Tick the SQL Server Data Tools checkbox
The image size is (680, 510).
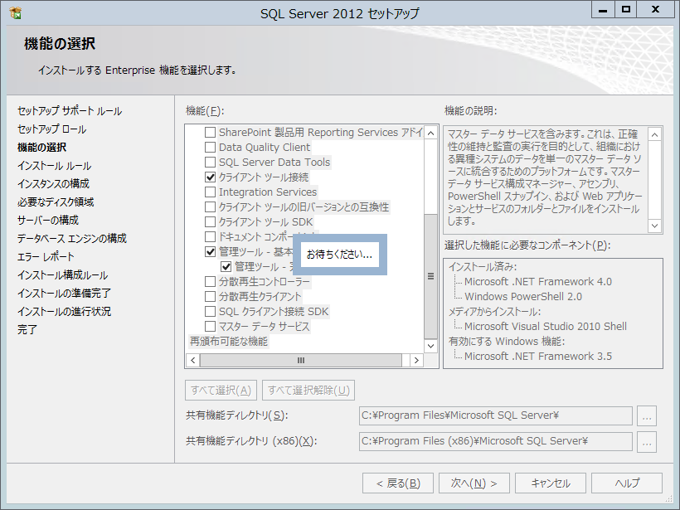210,162
